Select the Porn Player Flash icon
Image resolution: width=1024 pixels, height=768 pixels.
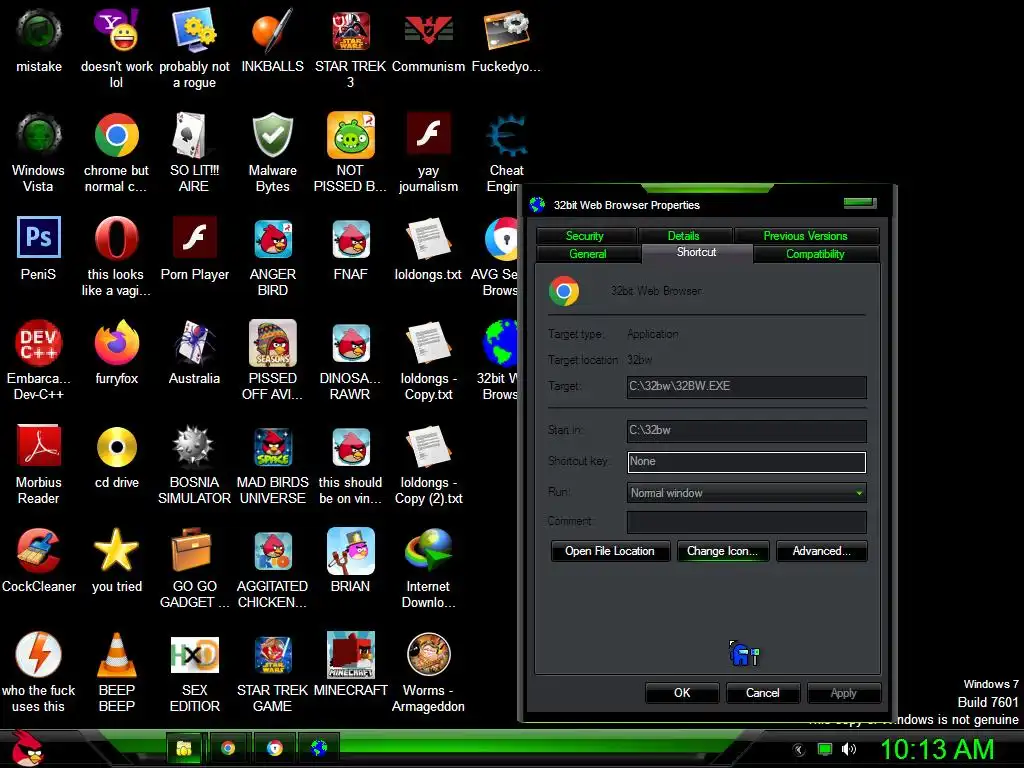(194, 248)
